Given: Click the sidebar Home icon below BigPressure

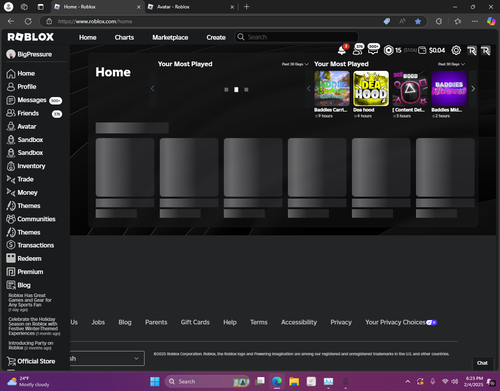Looking at the screenshot, I should pos(11,74).
